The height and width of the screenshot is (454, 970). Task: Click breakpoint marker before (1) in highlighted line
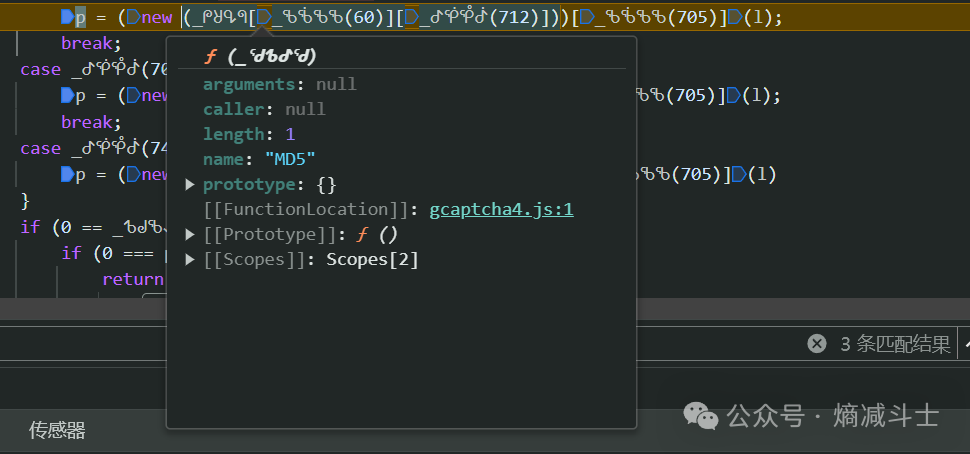point(732,17)
